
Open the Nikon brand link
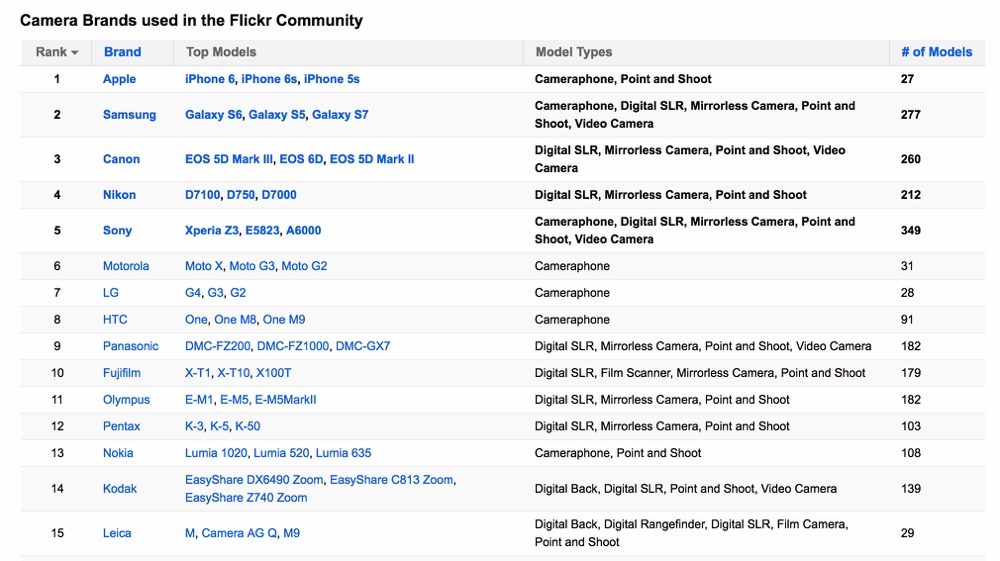(x=119, y=195)
